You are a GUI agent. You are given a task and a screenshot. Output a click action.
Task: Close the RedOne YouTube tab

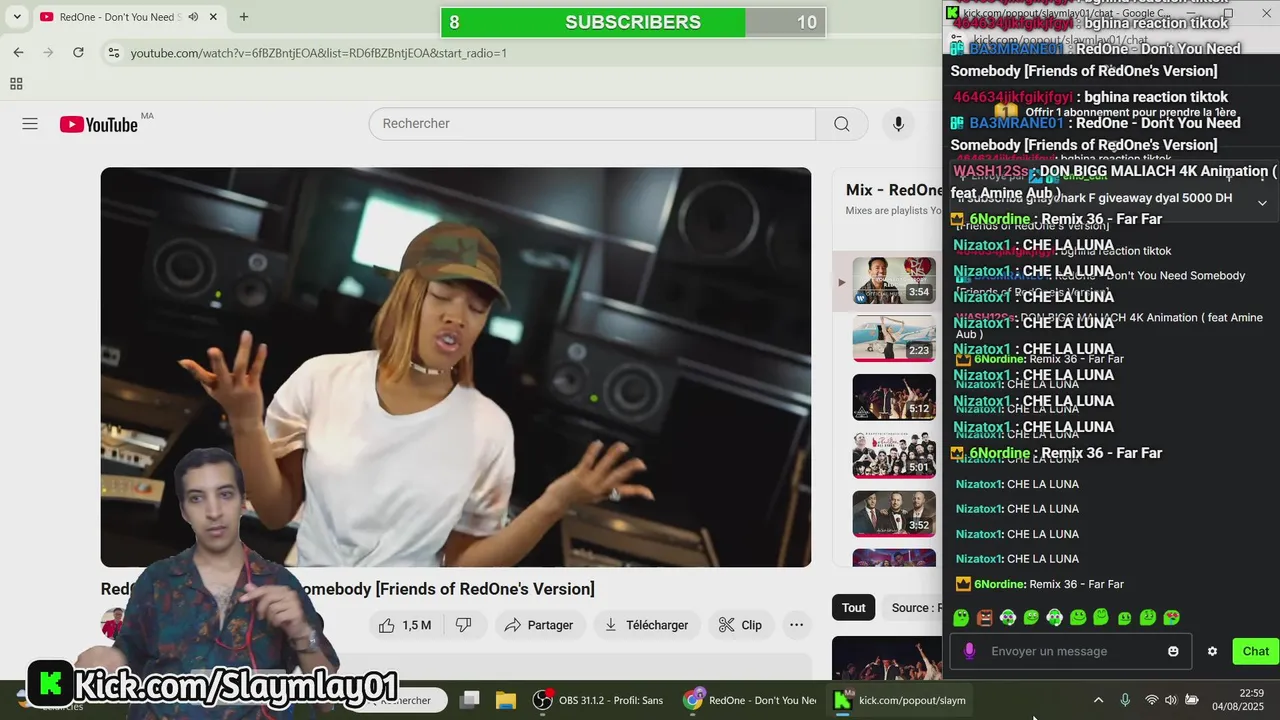click(213, 17)
